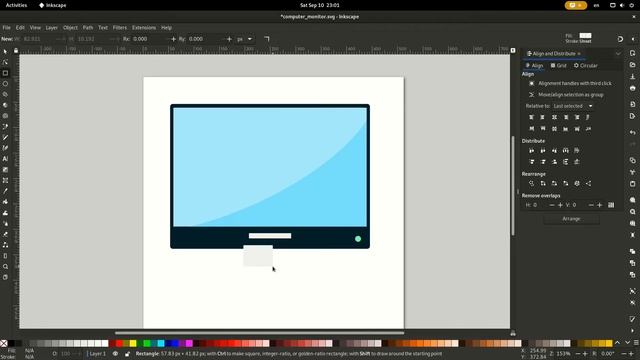Open the Edit menu
The image size is (640, 360).
click(20, 28)
